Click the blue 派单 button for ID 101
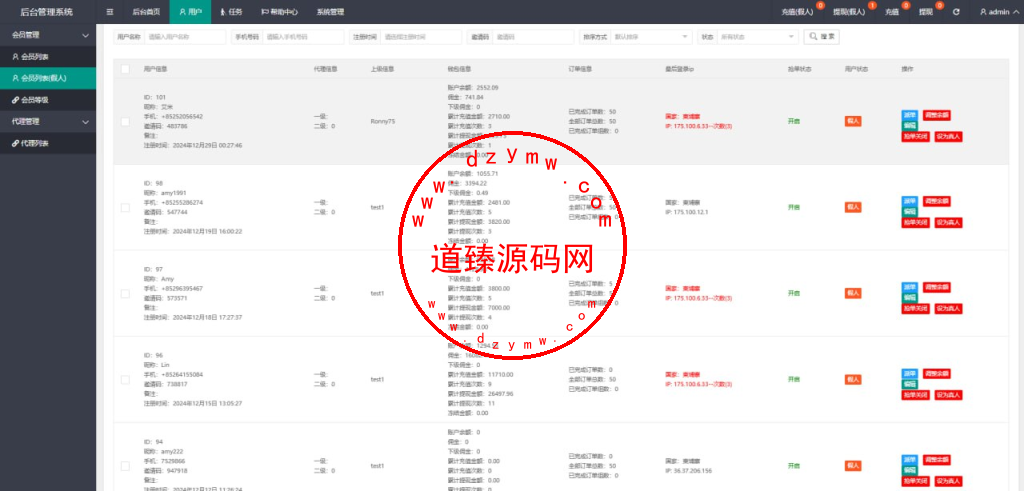Image resolution: width=1024 pixels, height=491 pixels. click(910, 115)
